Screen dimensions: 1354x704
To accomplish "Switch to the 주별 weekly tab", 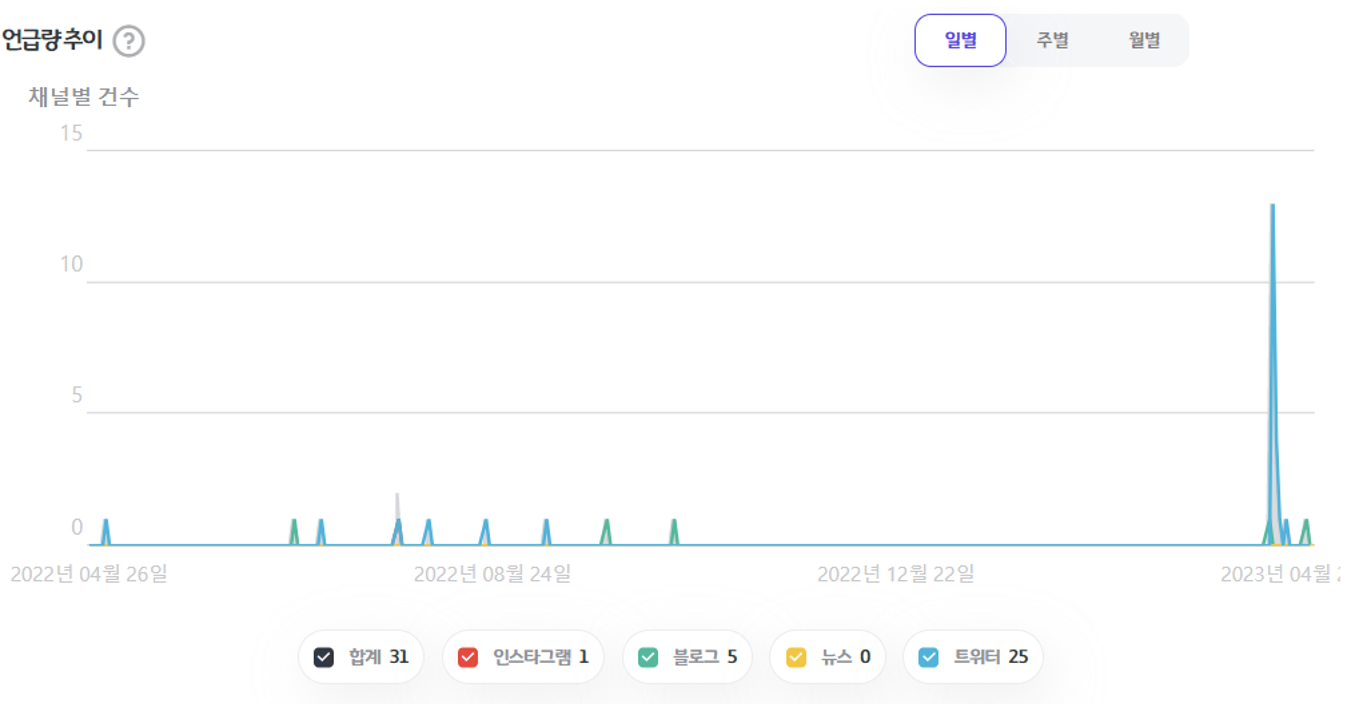I will click(1052, 40).
